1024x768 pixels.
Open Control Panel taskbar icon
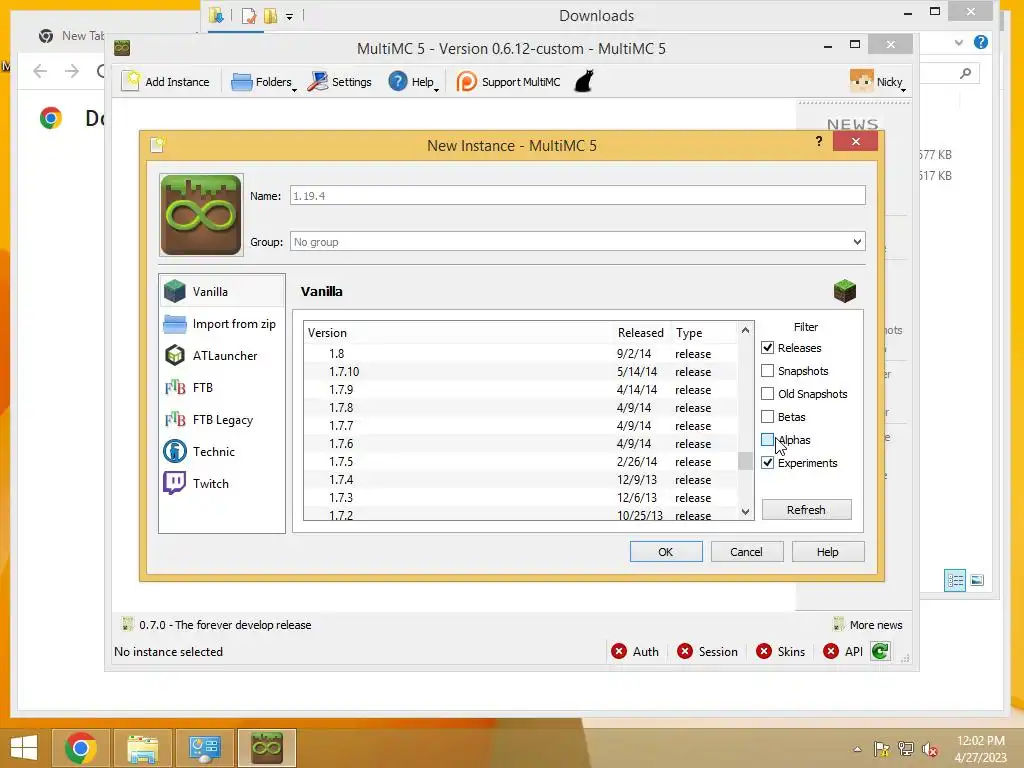[204, 748]
